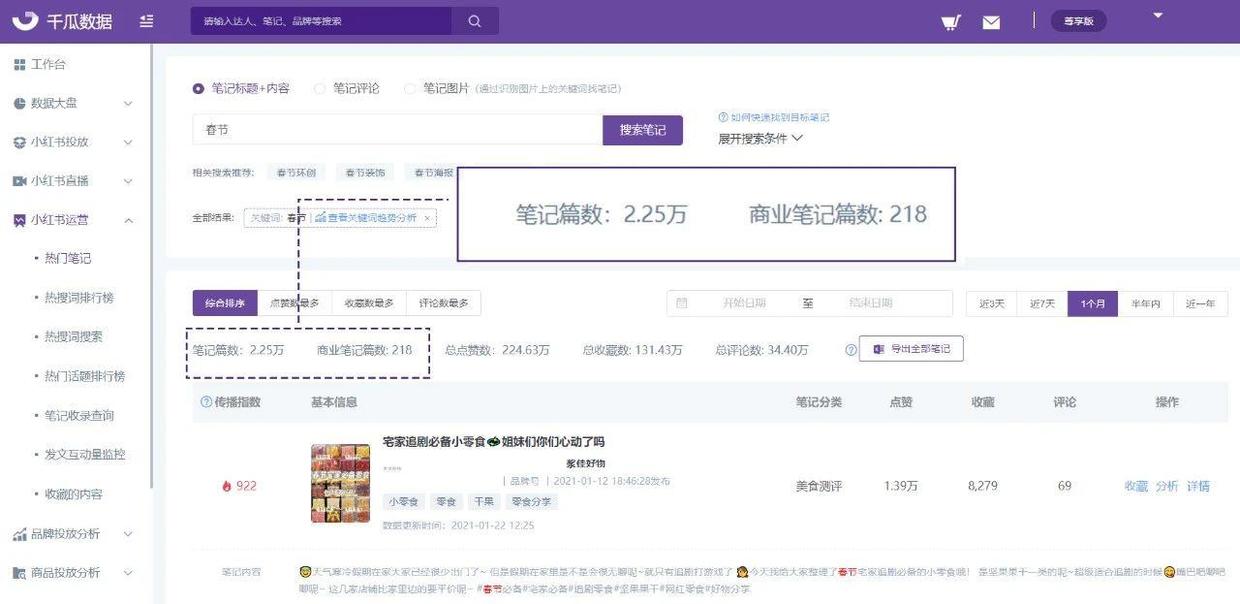Viewport: 1240px width, 604px height.
Task: Select the 笔记图片 radio button
Action: click(409, 88)
